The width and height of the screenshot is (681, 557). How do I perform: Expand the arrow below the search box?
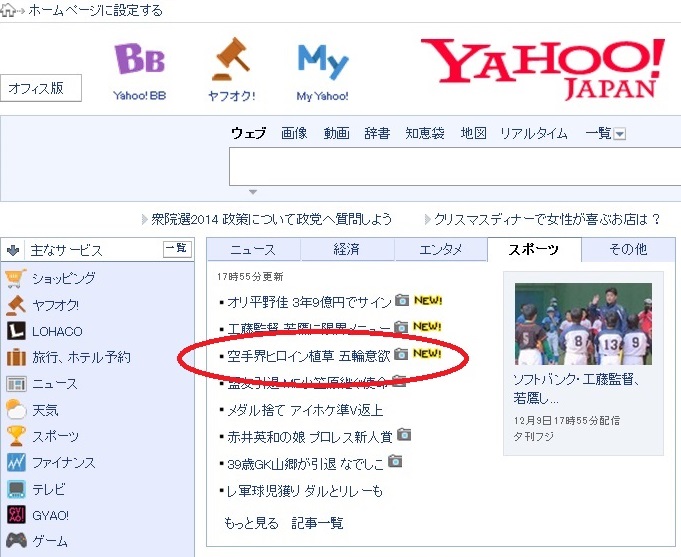[x=253, y=192]
